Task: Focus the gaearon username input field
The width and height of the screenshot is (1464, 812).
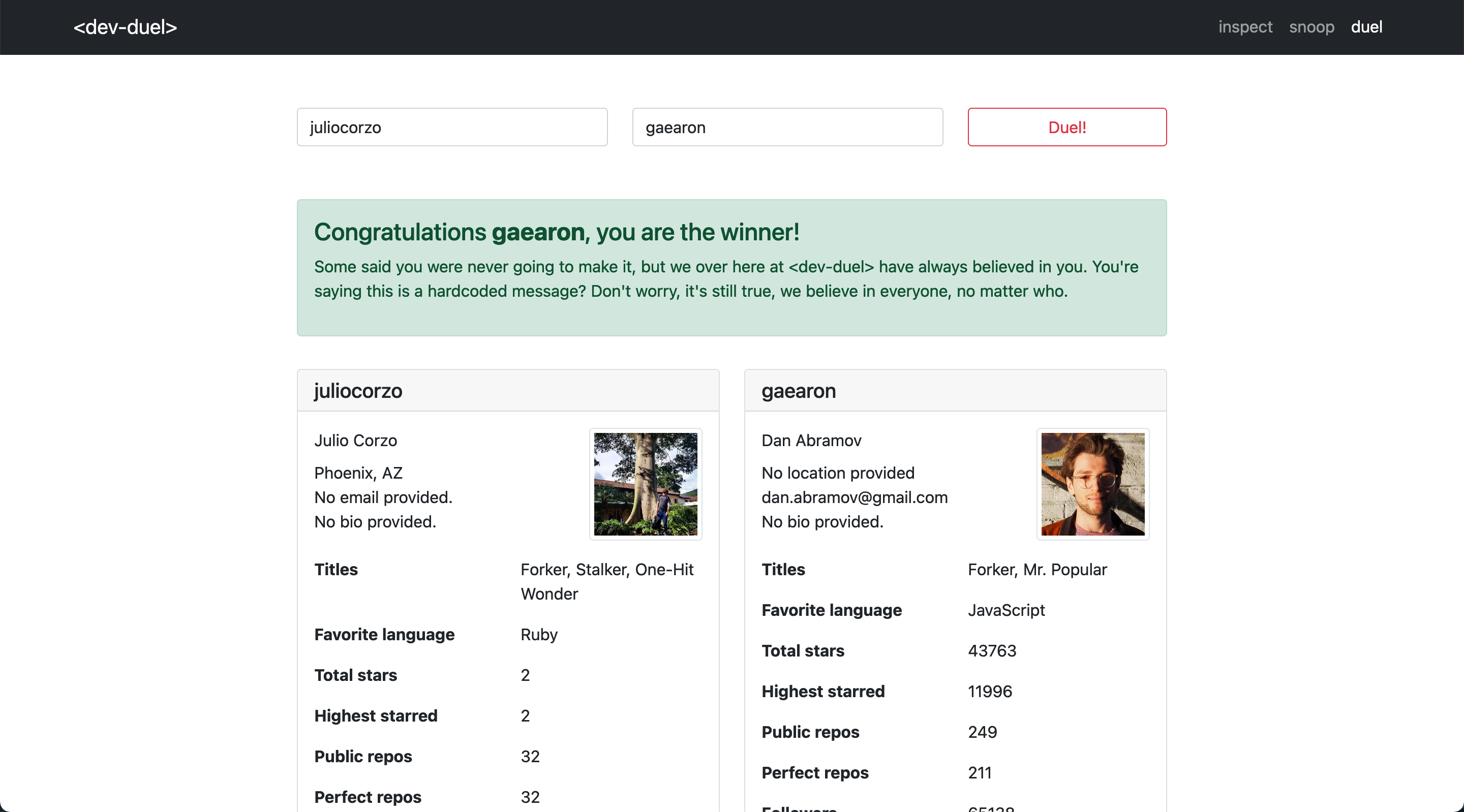Action: [x=787, y=127]
